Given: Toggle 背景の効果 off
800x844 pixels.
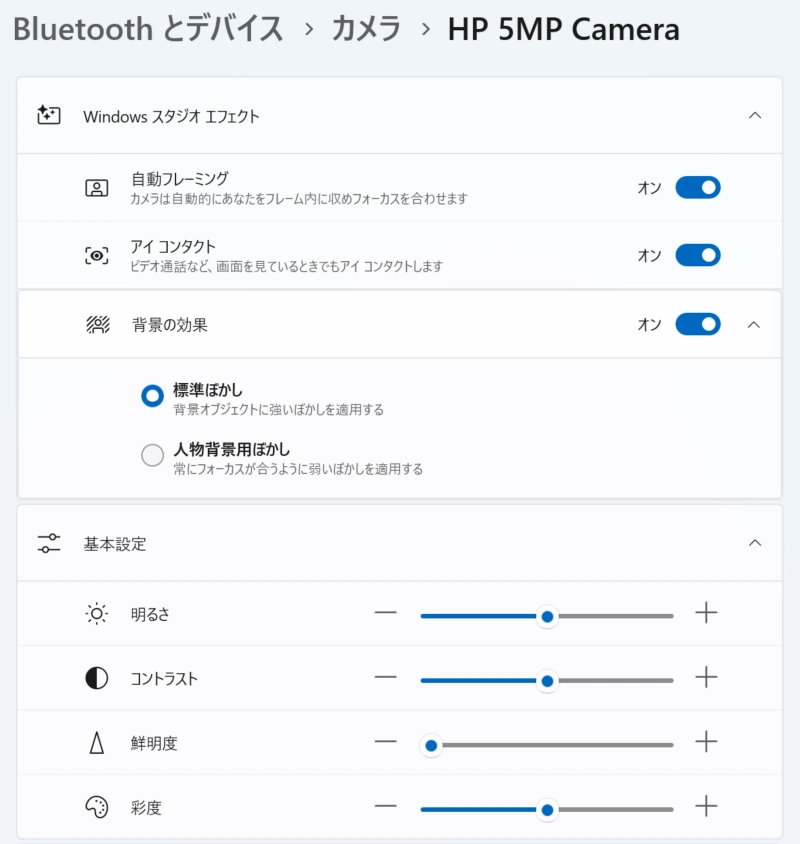Looking at the screenshot, I should point(698,324).
